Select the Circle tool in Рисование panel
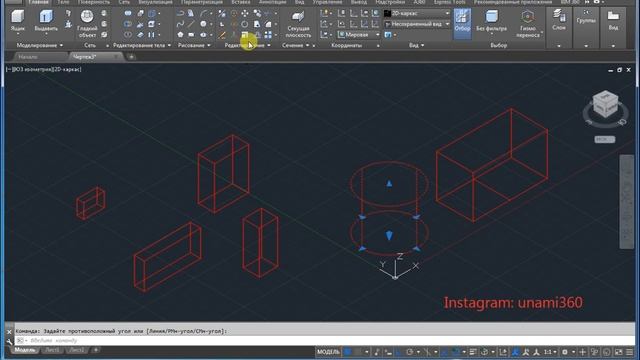Image resolution: width=640 pixels, height=360 pixels. click(x=204, y=24)
